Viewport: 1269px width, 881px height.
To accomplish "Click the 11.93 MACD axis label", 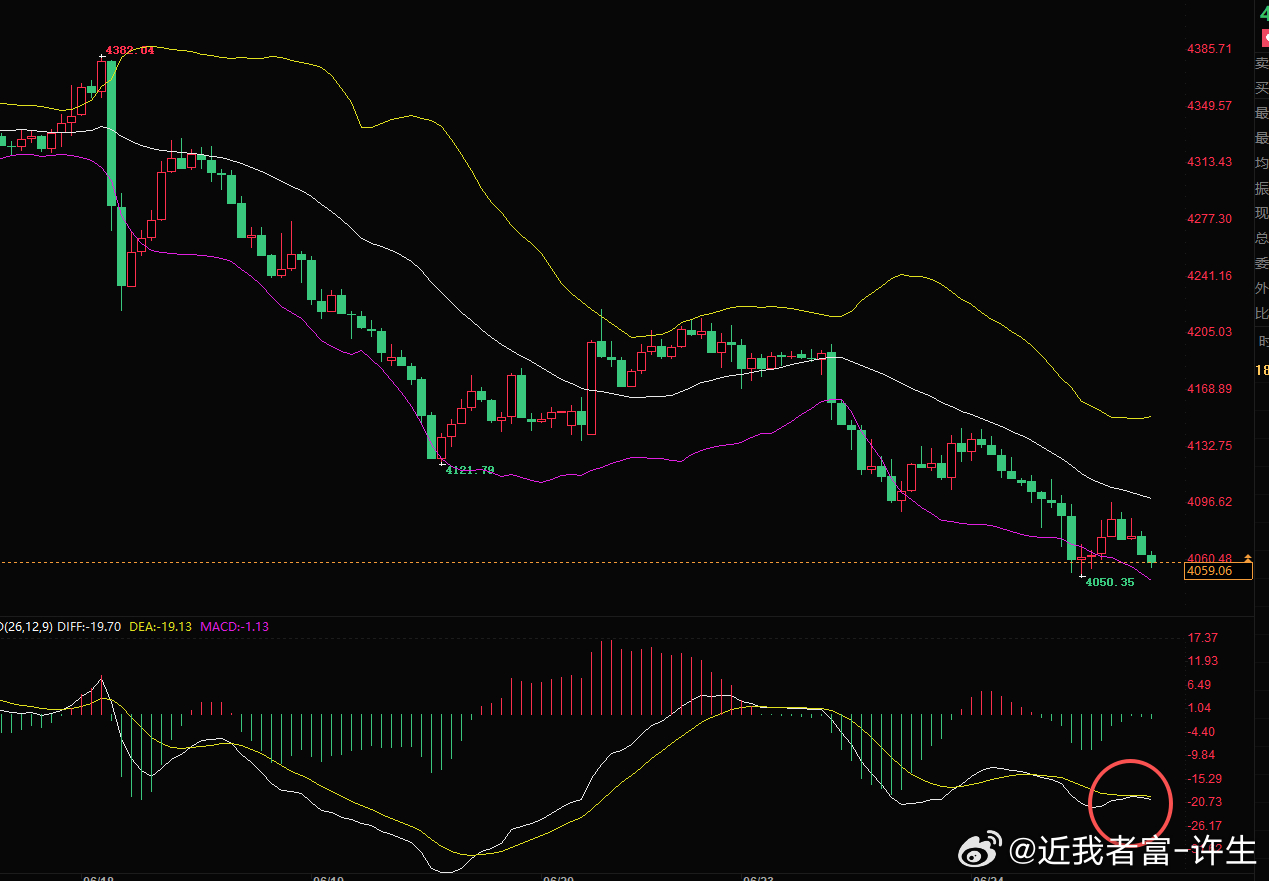I will point(1202,660).
